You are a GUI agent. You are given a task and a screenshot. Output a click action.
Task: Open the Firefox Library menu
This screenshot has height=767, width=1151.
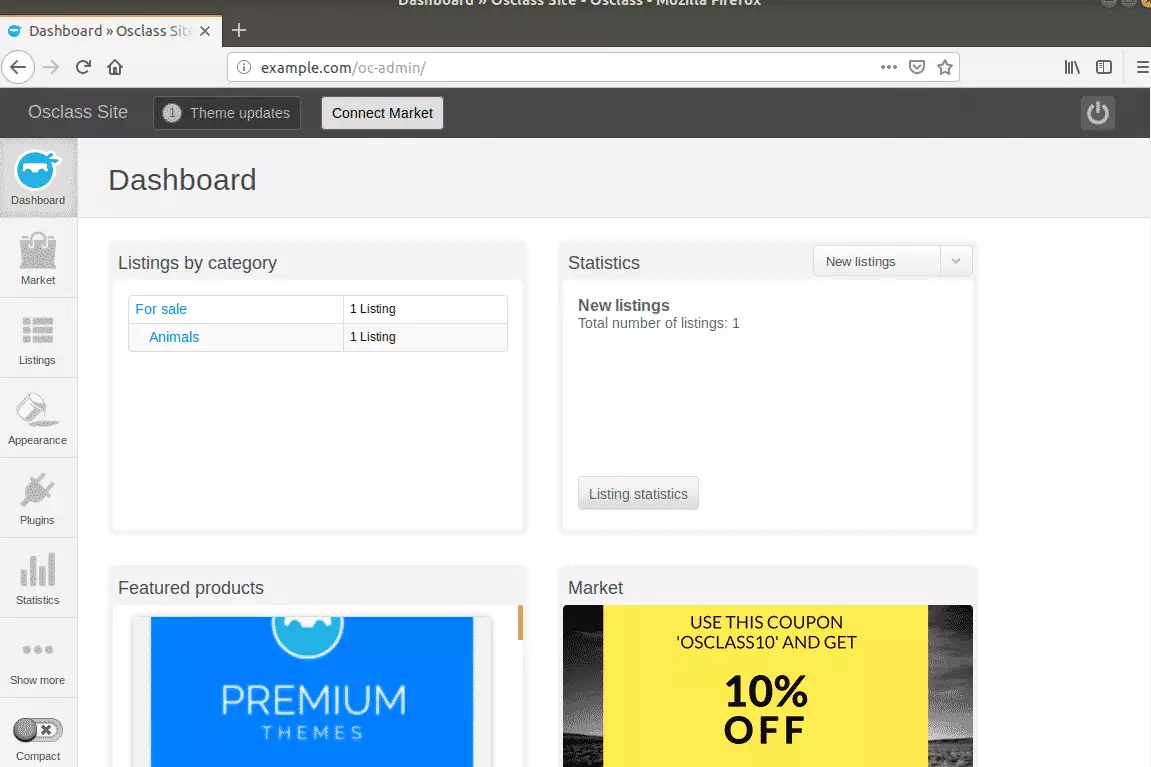(1072, 68)
